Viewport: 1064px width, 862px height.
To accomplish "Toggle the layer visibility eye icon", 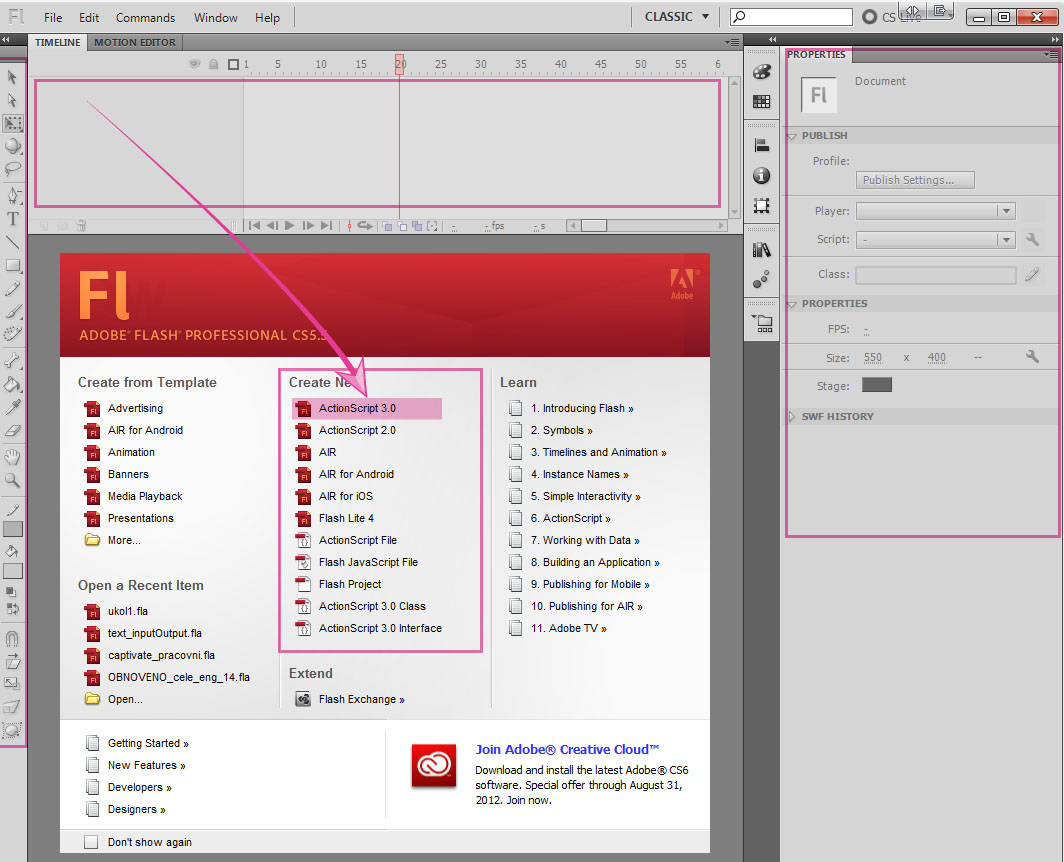I will (x=196, y=64).
